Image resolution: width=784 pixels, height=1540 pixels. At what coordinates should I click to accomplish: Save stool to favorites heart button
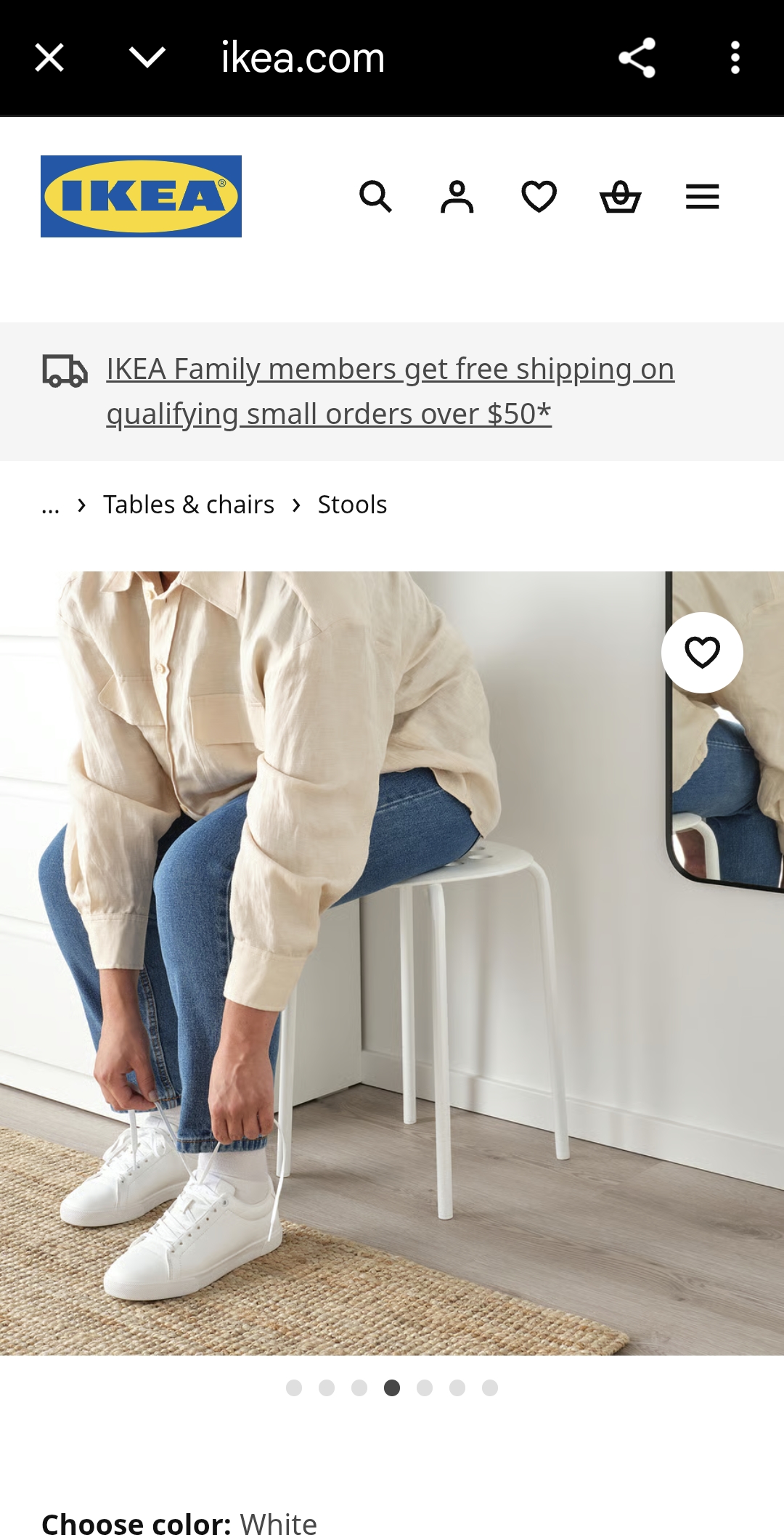(702, 653)
